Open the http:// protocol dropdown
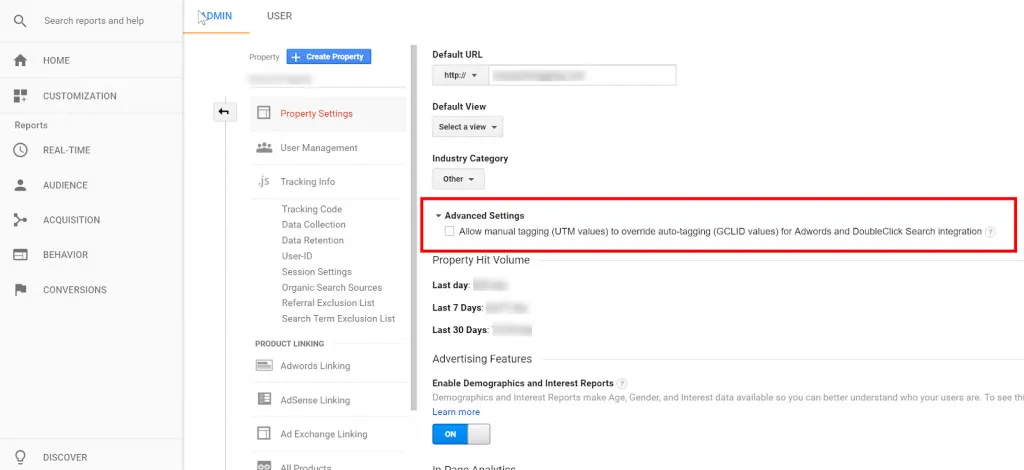This screenshot has width=1024, height=470. 460,75
